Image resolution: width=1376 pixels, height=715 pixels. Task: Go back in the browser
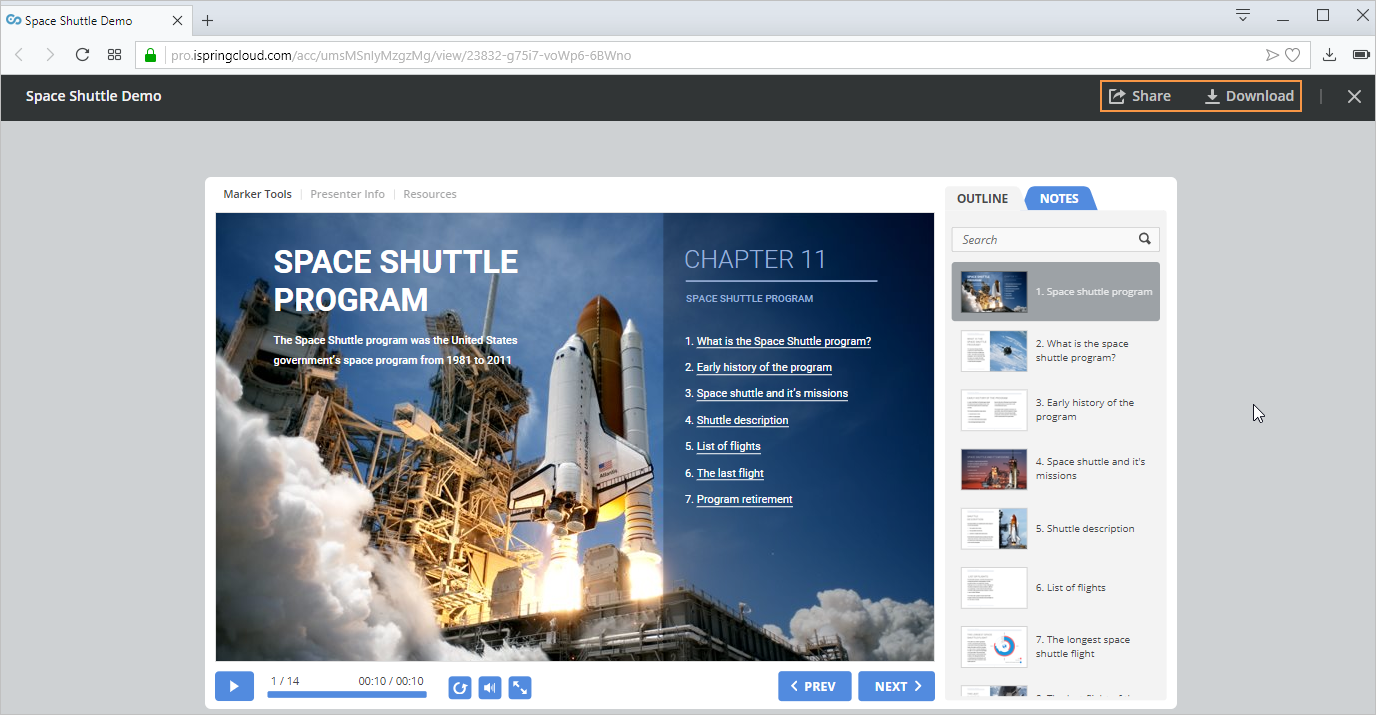(19, 54)
